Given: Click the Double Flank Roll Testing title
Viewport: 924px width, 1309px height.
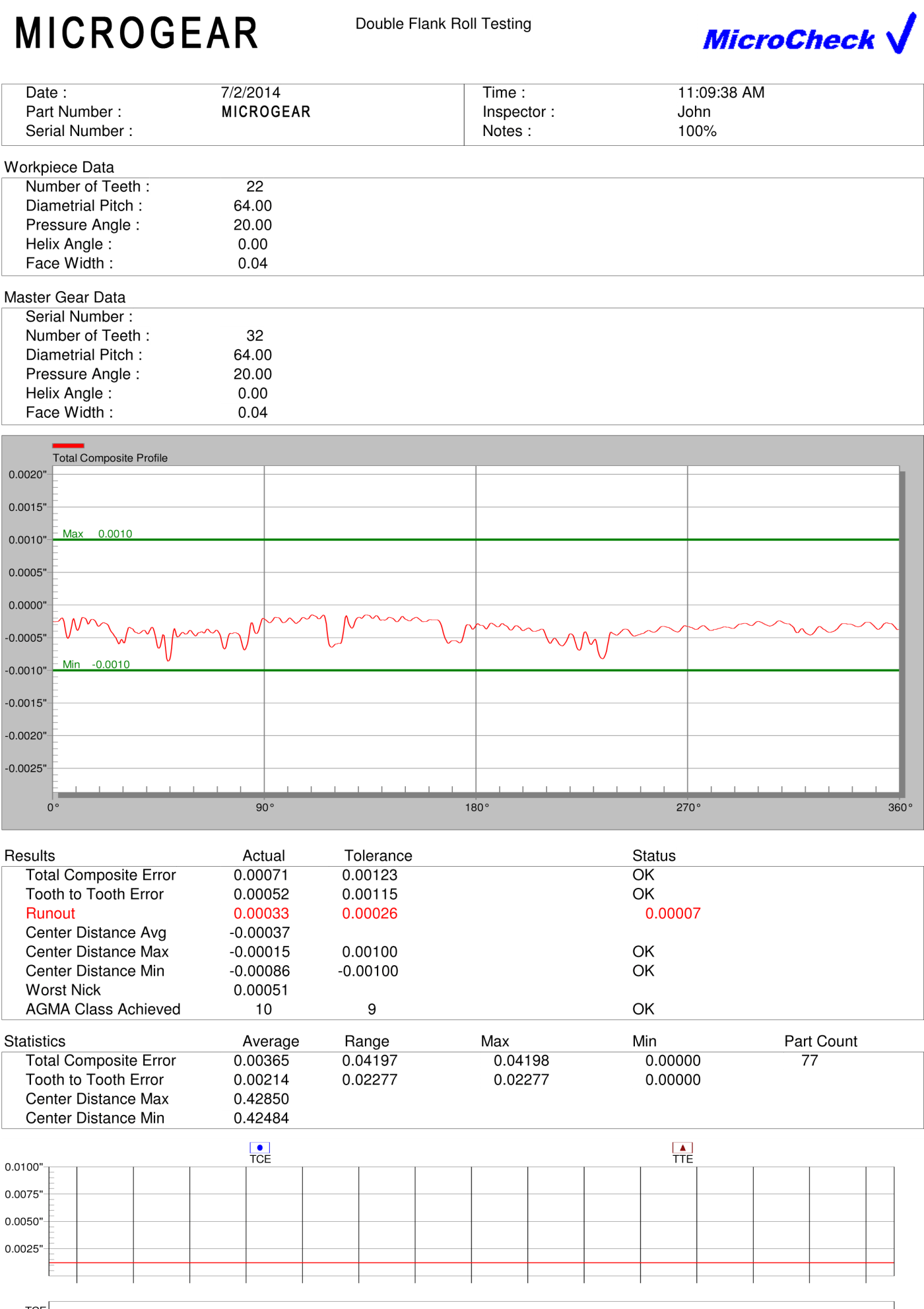Looking at the screenshot, I should pos(443,24).
